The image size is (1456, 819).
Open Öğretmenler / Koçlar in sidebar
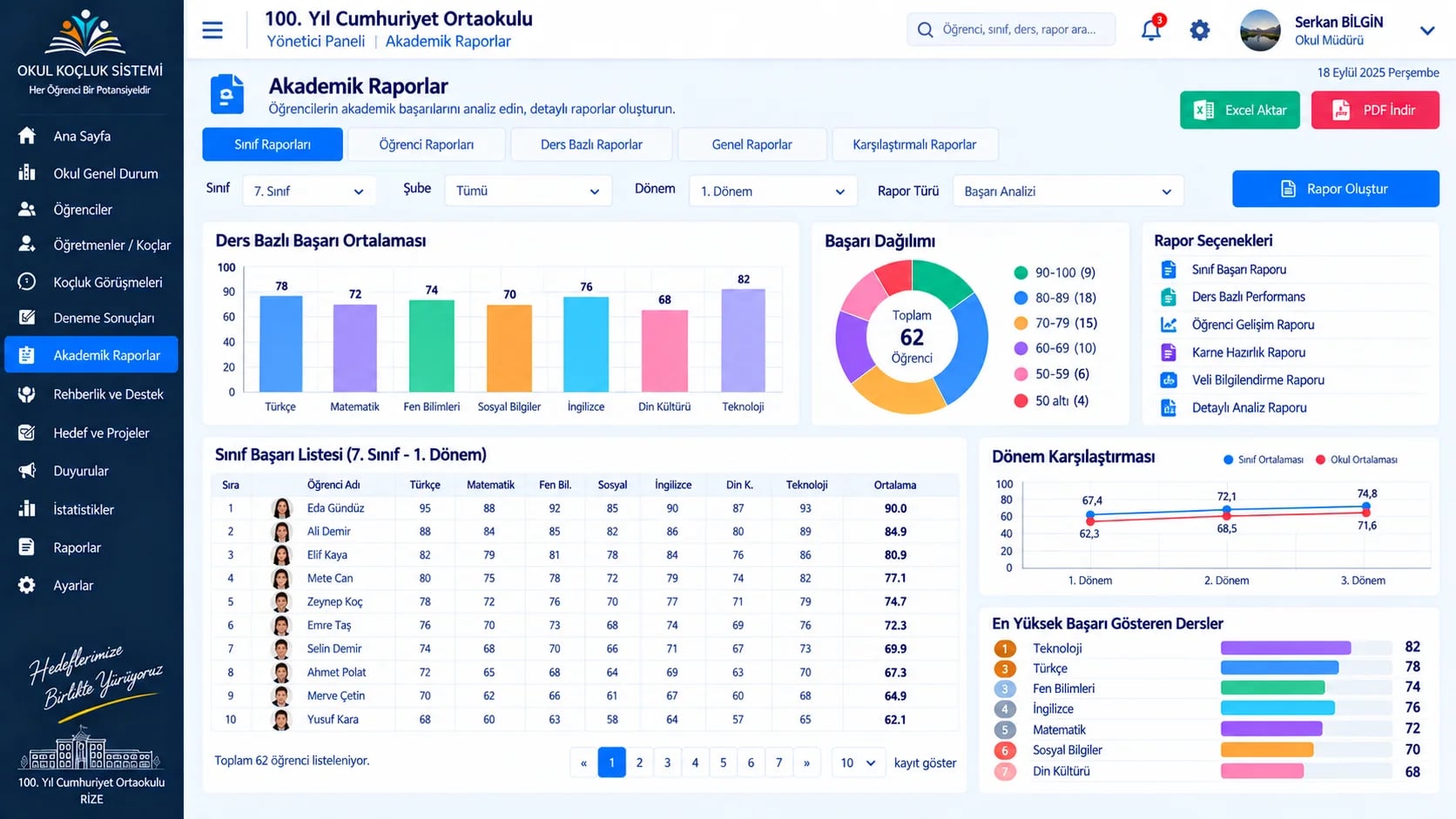[91, 245]
